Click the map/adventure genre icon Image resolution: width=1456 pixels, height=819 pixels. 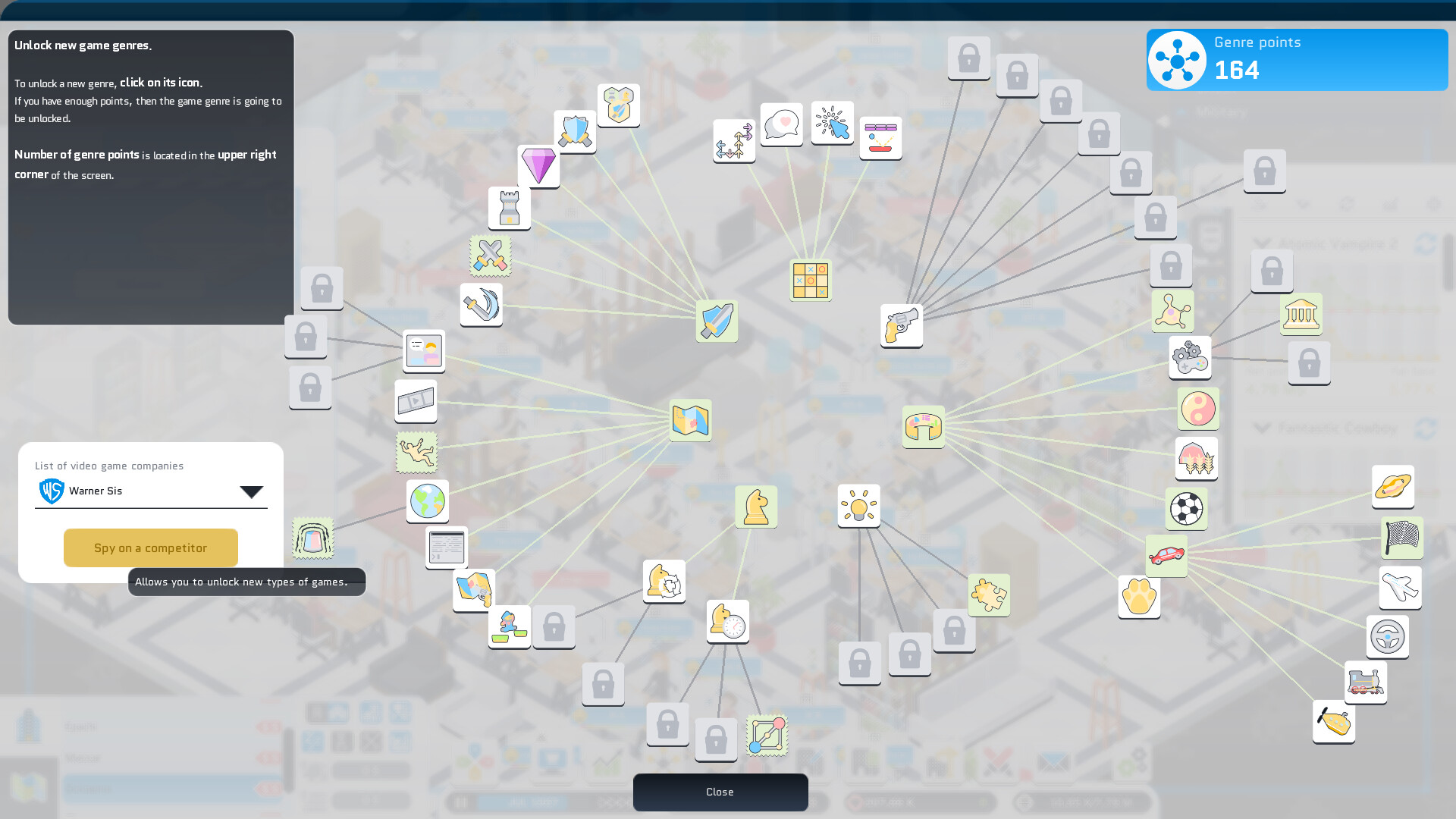coord(690,420)
